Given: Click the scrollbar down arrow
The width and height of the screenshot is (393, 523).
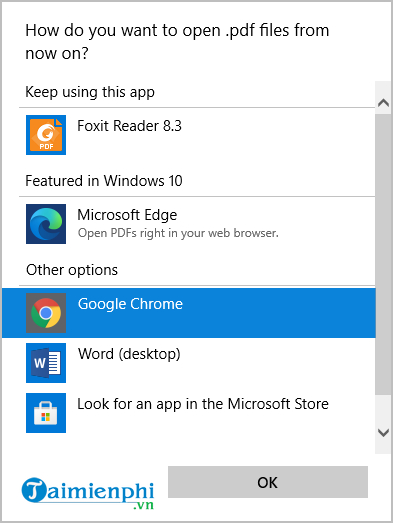Looking at the screenshot, I should [x=383, y=433].
